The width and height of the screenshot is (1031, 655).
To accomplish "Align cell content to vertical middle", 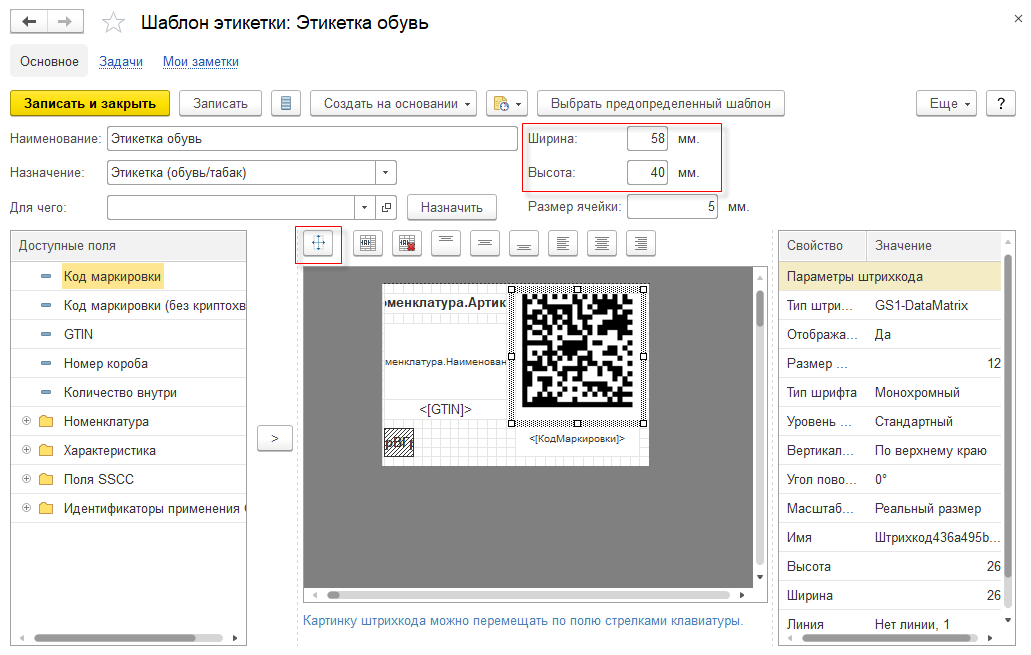I will point(485,243).
